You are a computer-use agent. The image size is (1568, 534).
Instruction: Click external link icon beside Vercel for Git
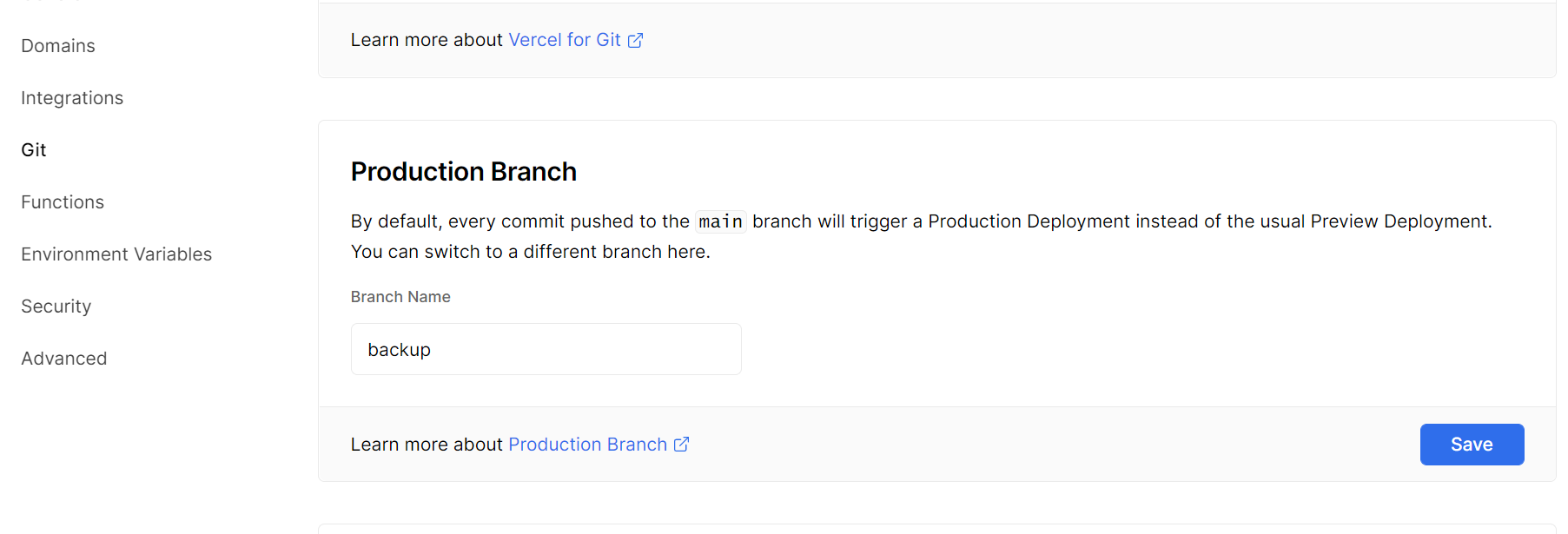click(635, 41)
